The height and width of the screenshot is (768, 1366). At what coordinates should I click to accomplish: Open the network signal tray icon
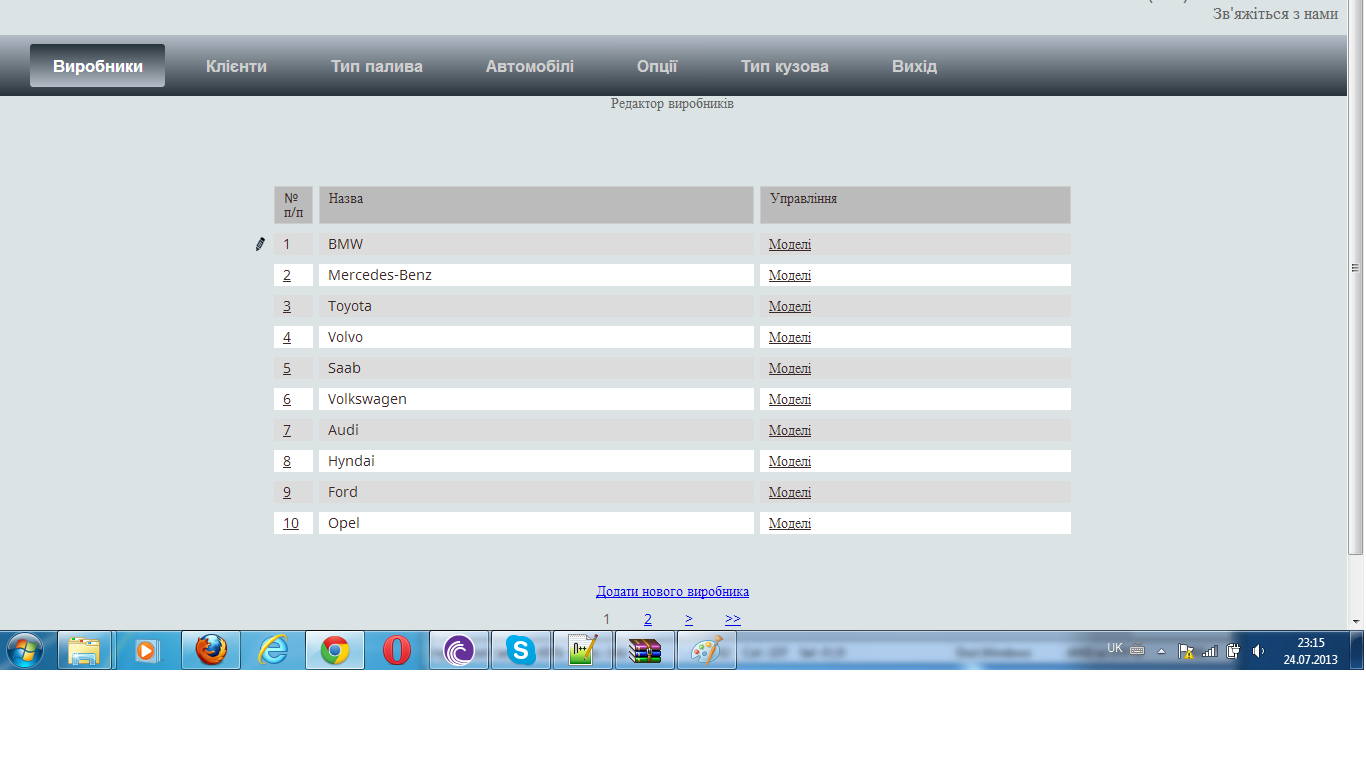[x=1210, y=651]
